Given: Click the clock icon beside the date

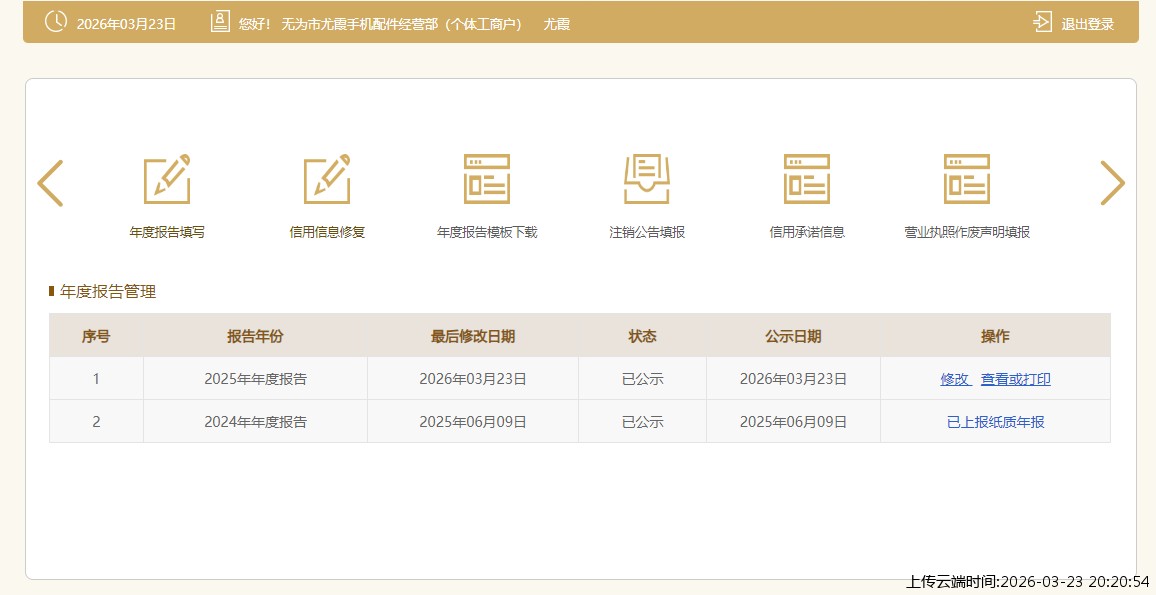Looking at the screenshot, I should click(x=56, y=22).
